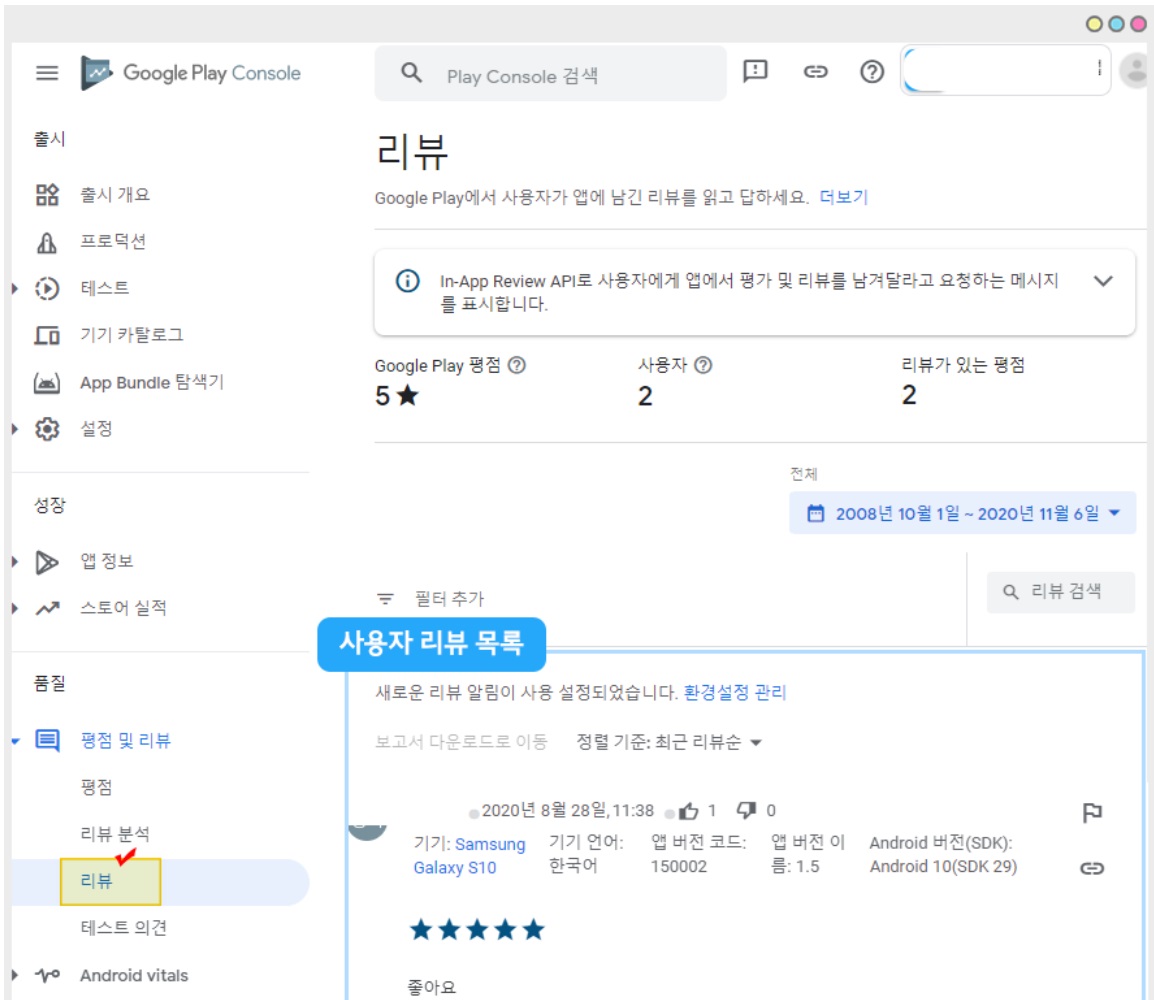Click the app selector box in top bar
The width and height of the screenshot is (1154, 1000).
(1005, 70)
